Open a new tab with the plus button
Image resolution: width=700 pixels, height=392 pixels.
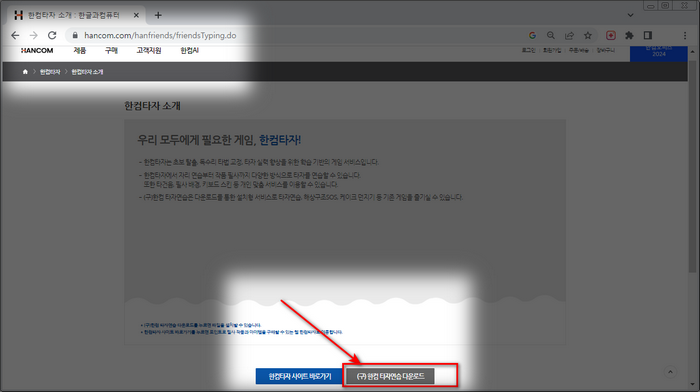click(x=158, y=15)
